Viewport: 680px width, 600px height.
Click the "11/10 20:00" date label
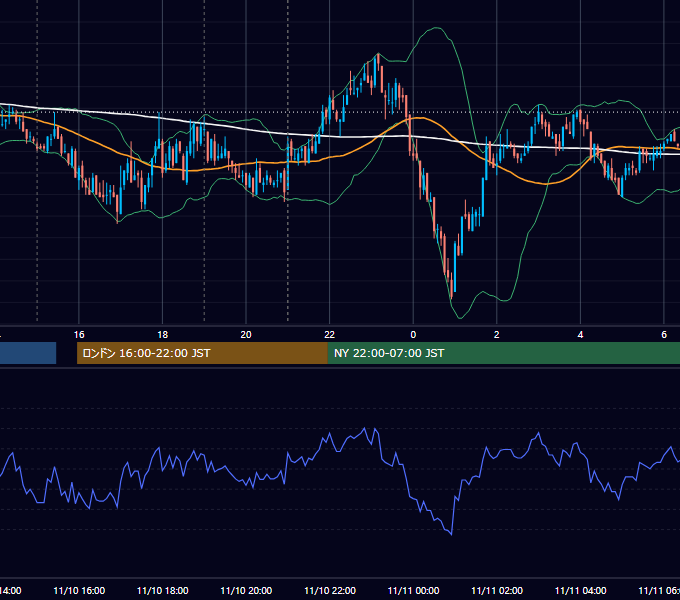coord(246,591)
